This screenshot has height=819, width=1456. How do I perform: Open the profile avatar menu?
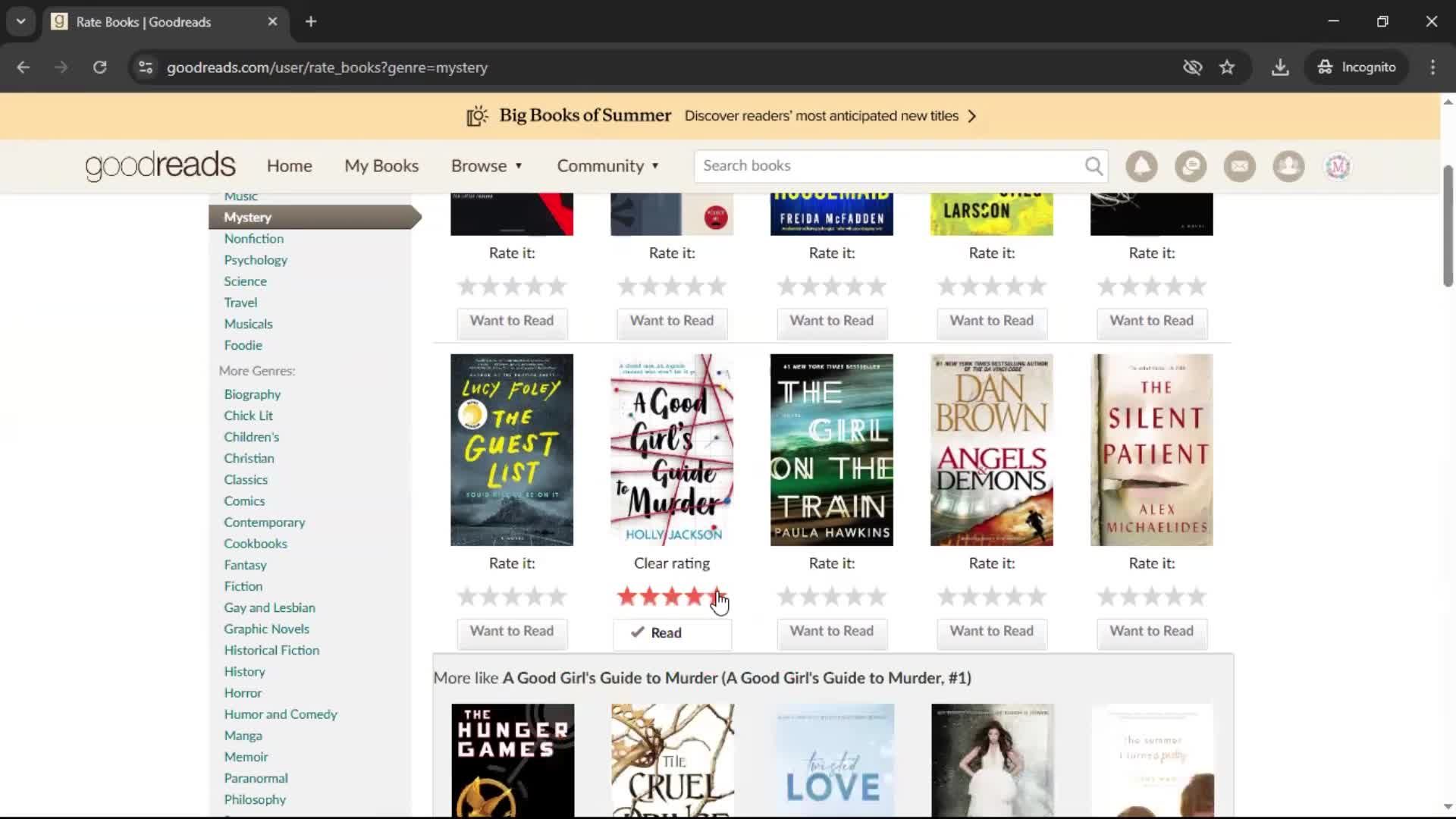coord(1338,166)
